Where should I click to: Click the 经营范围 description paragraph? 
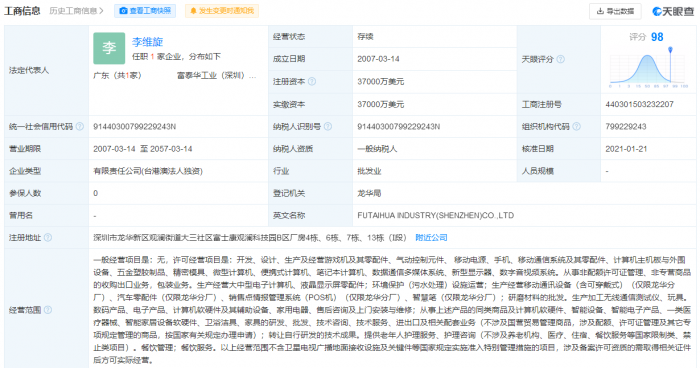click(x=392, y=309)
